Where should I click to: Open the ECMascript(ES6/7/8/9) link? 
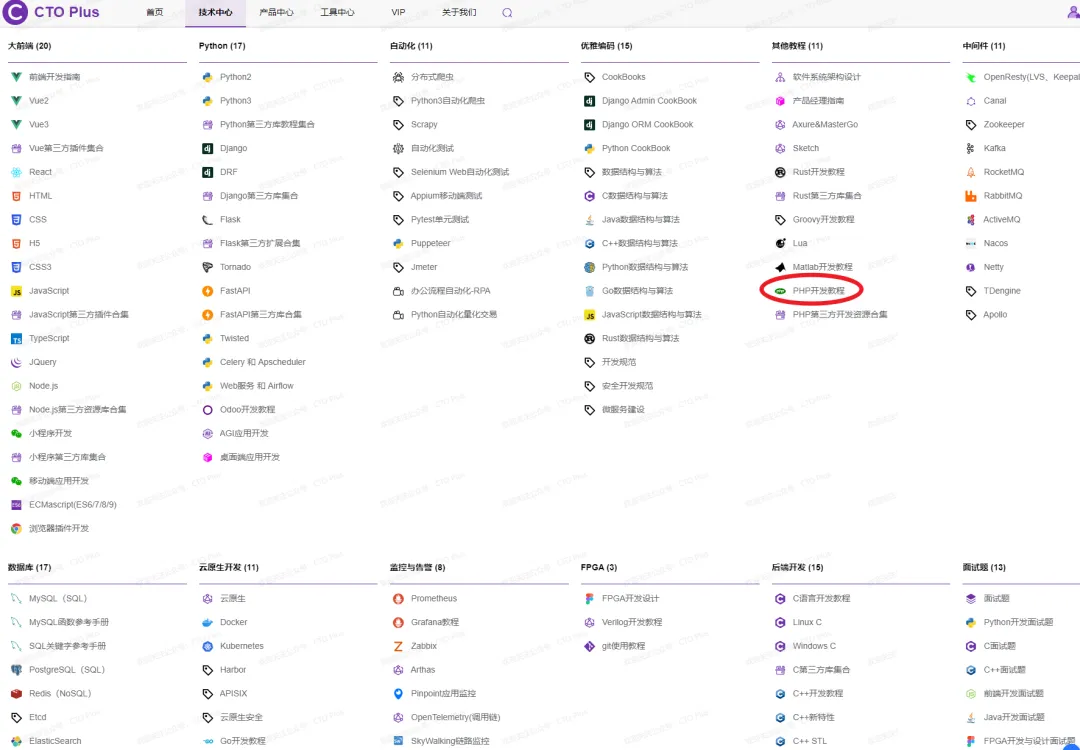[x=72, y=505]
